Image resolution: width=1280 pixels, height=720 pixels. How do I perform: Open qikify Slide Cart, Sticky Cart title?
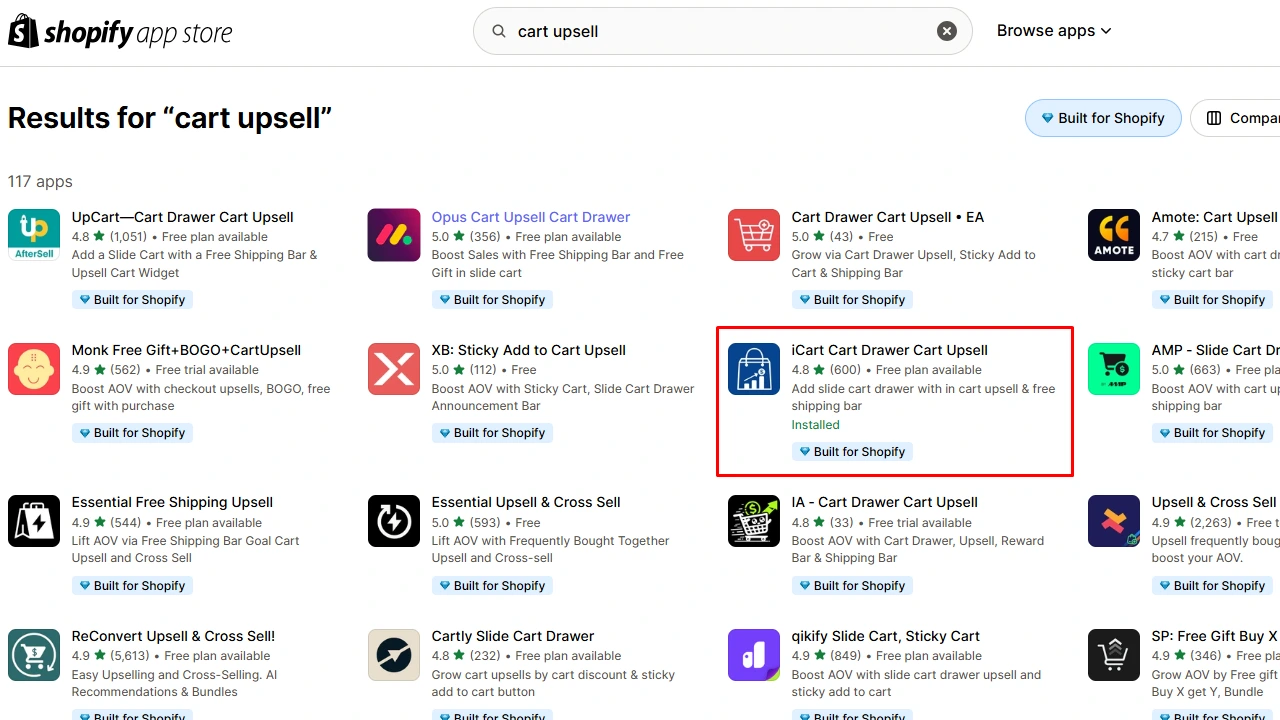886,636
